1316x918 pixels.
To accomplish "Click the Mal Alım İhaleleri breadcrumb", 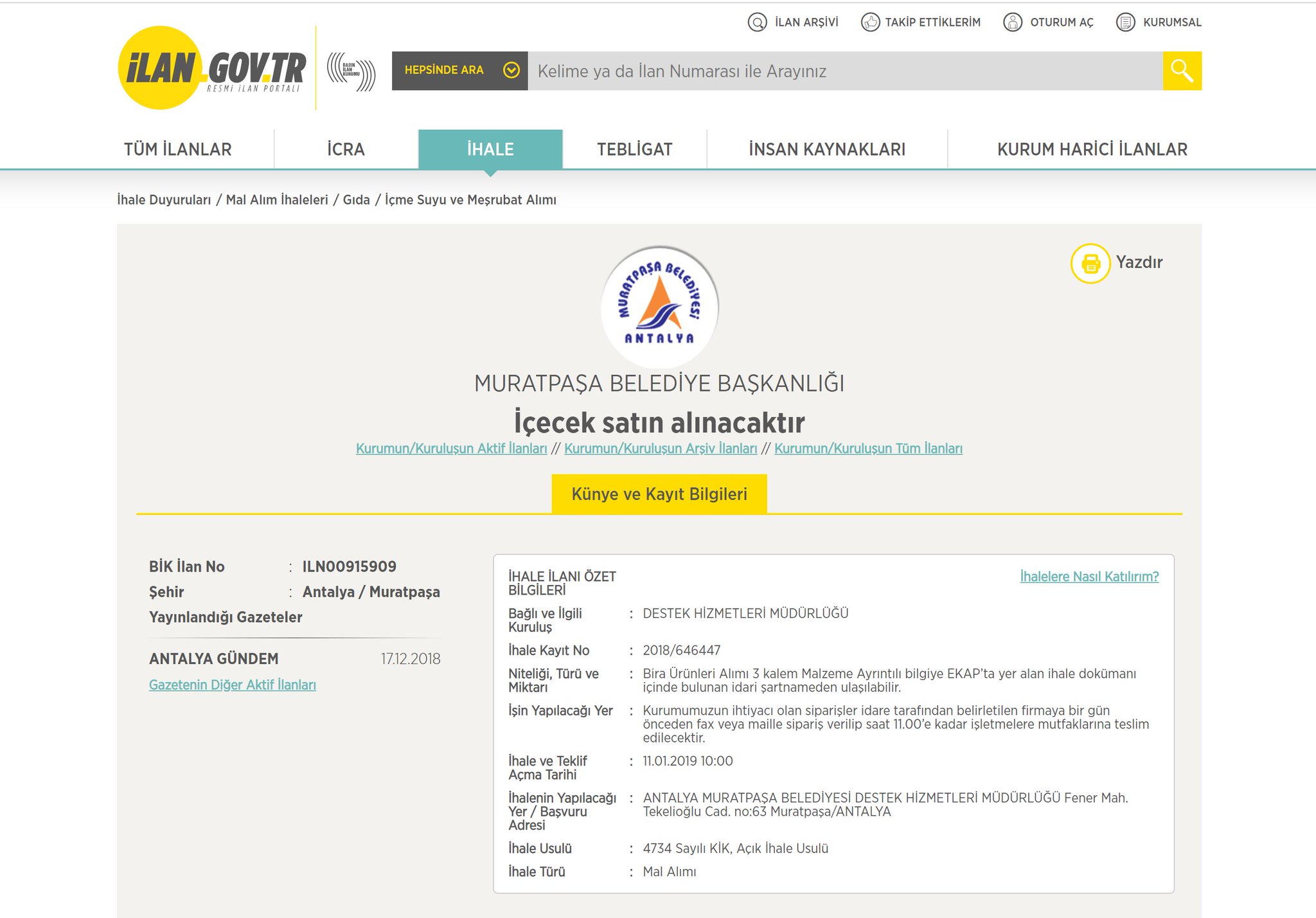I will pyautogui.click(x=276, y=200).
